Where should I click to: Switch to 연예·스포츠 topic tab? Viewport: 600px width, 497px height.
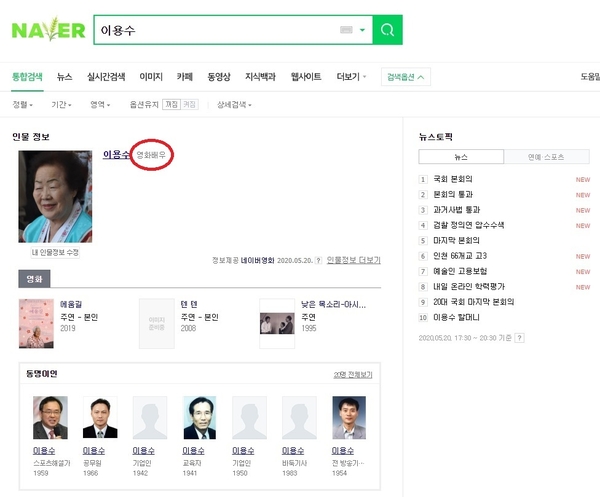click(x=546, y=157)
